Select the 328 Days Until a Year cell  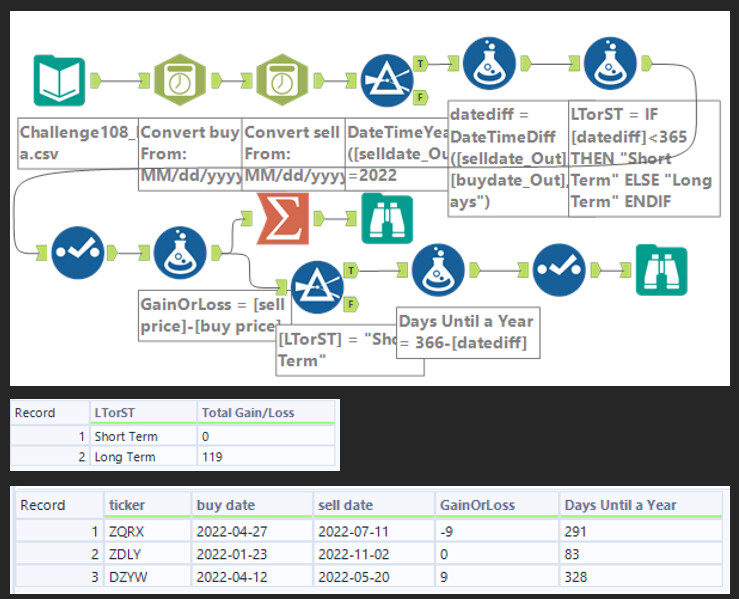click(x=641, y=576)
